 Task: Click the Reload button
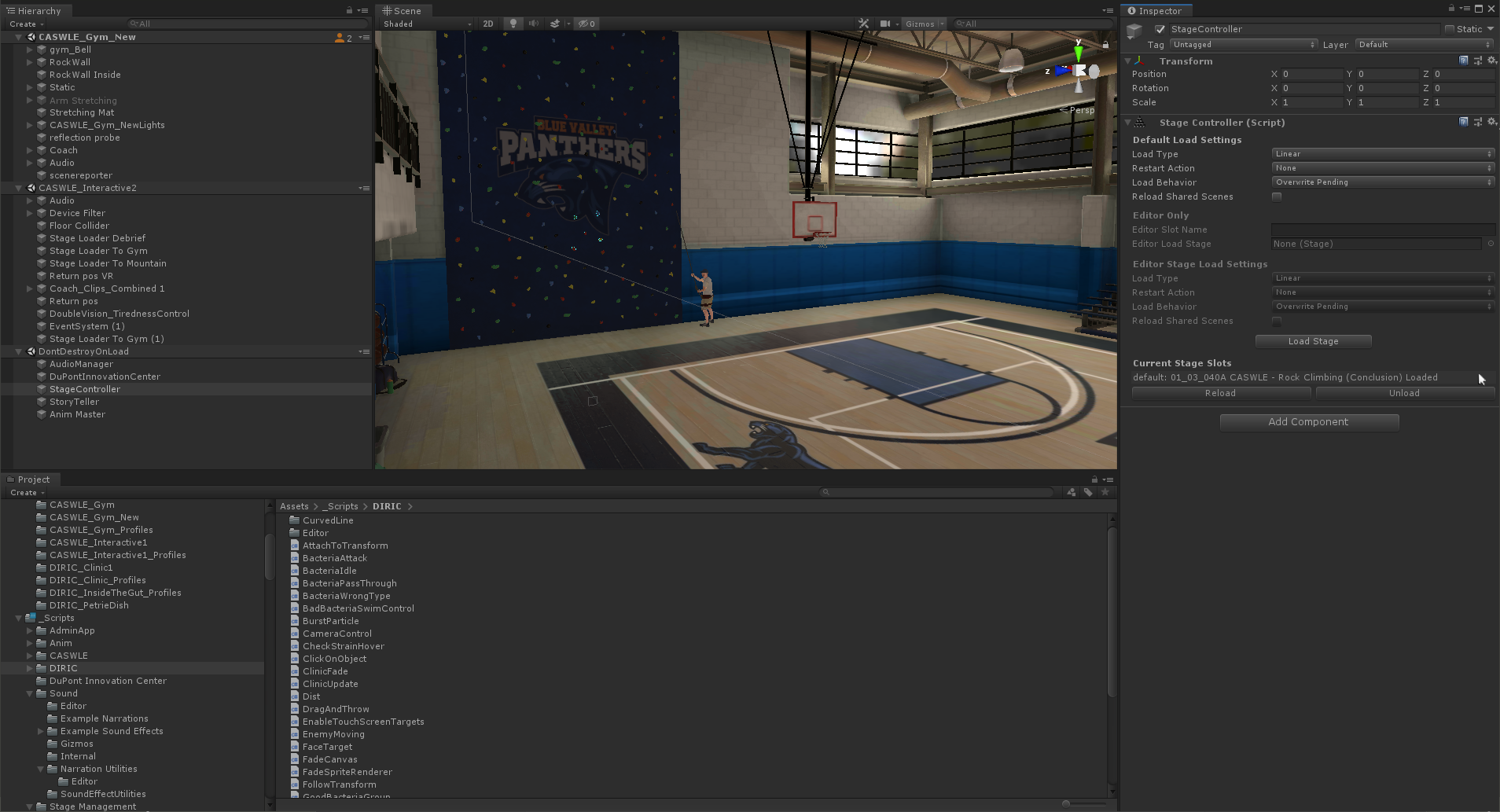point(1220,393)
